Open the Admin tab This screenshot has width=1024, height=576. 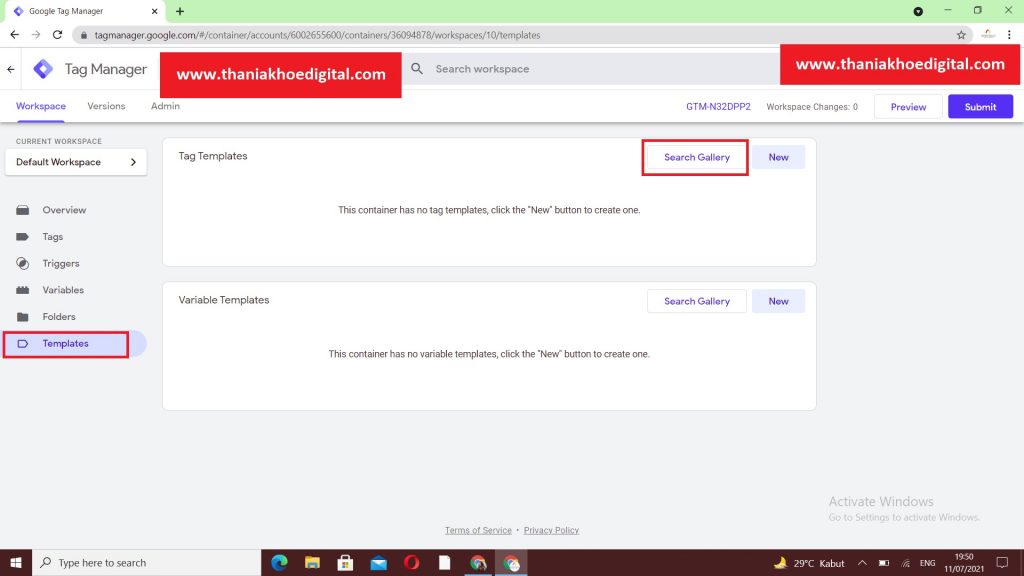pyautogui.click(x=165, y=106)
